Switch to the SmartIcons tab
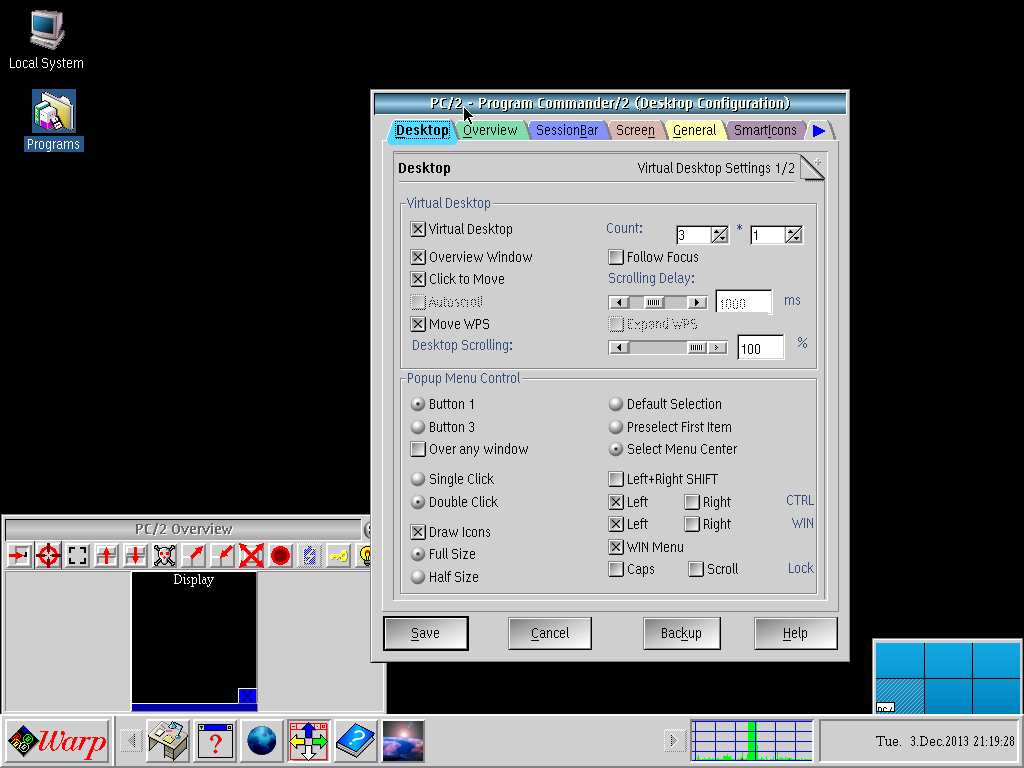Image resolution: width=1024 pixels, height=768 pixels. 765,130
